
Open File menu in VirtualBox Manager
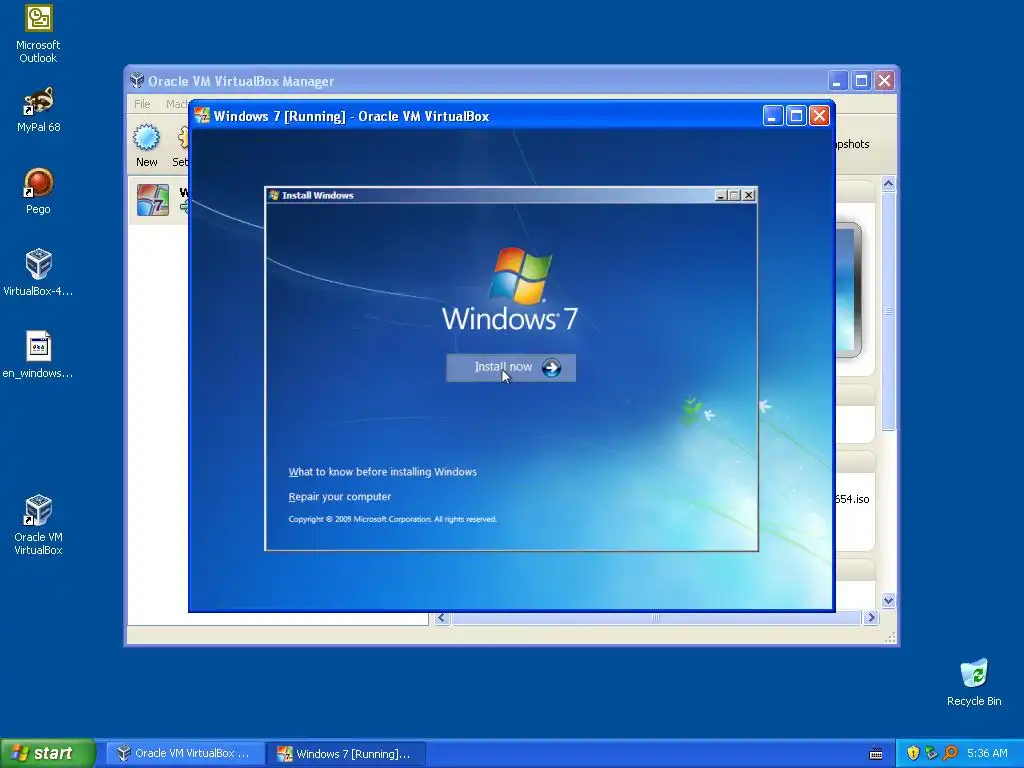[142, 104]
